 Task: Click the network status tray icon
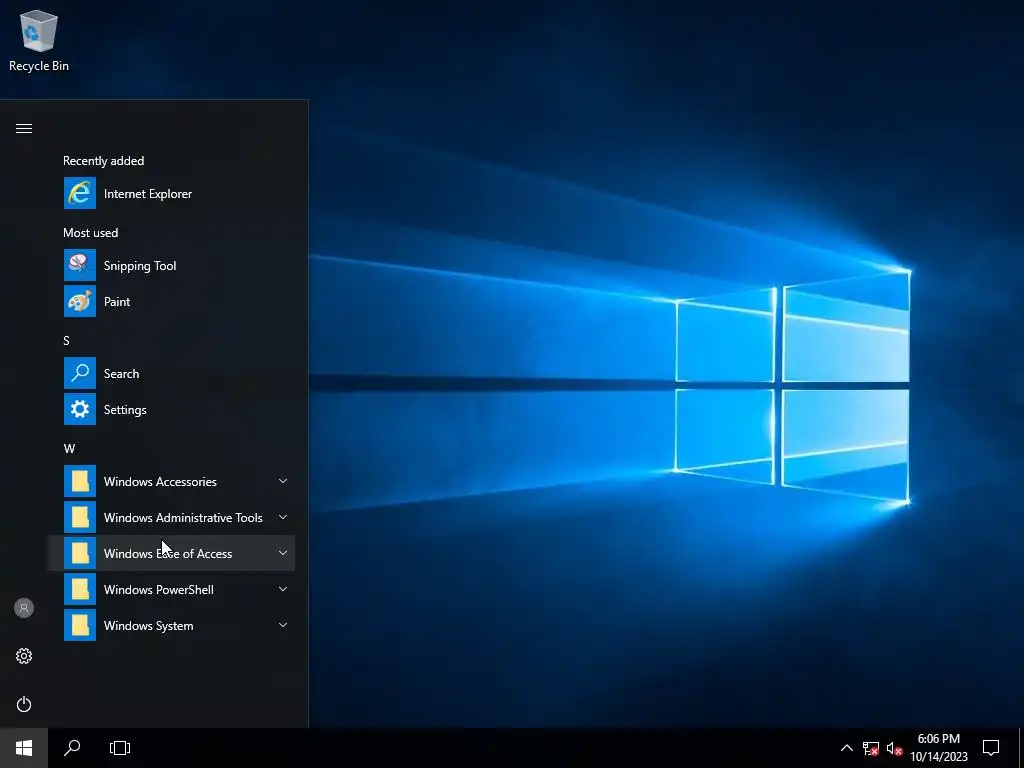871,748
